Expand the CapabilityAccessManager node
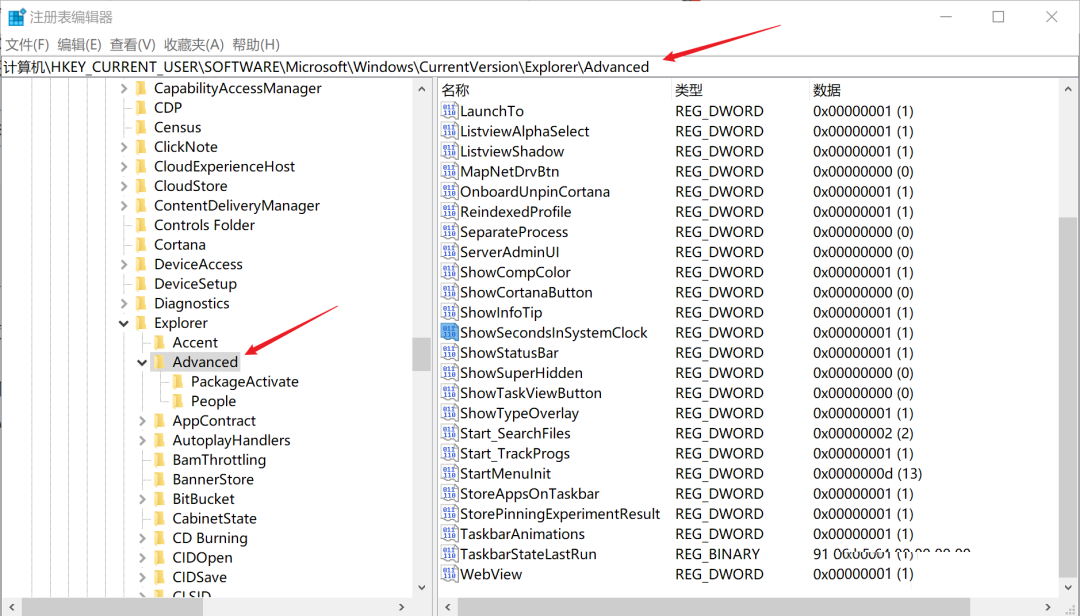 pyautogui.click(x=123, y=88)
